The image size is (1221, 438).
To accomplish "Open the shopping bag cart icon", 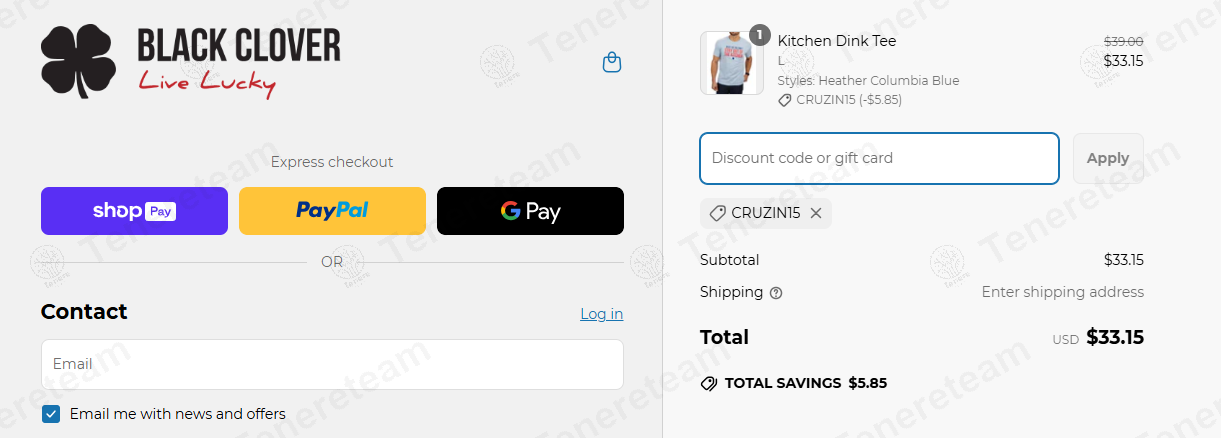I will point(612,63).
